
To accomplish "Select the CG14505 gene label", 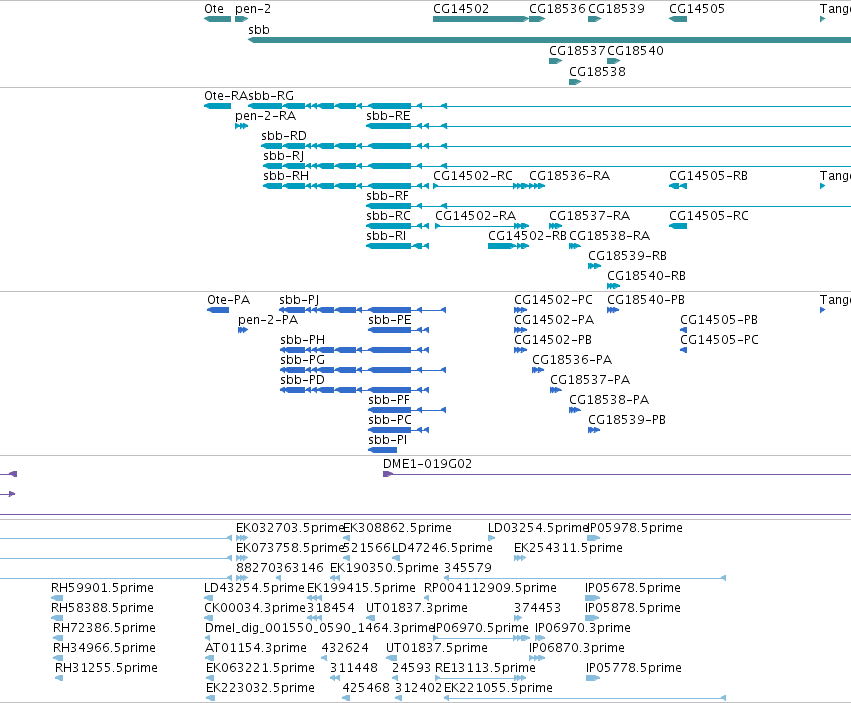I will pyautogui.click(x=697, y=9).
